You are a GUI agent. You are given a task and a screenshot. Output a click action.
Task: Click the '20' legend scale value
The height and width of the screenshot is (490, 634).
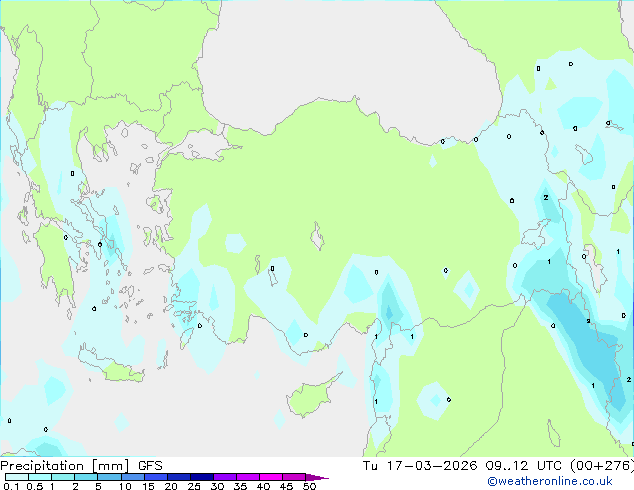click(171, 486)
